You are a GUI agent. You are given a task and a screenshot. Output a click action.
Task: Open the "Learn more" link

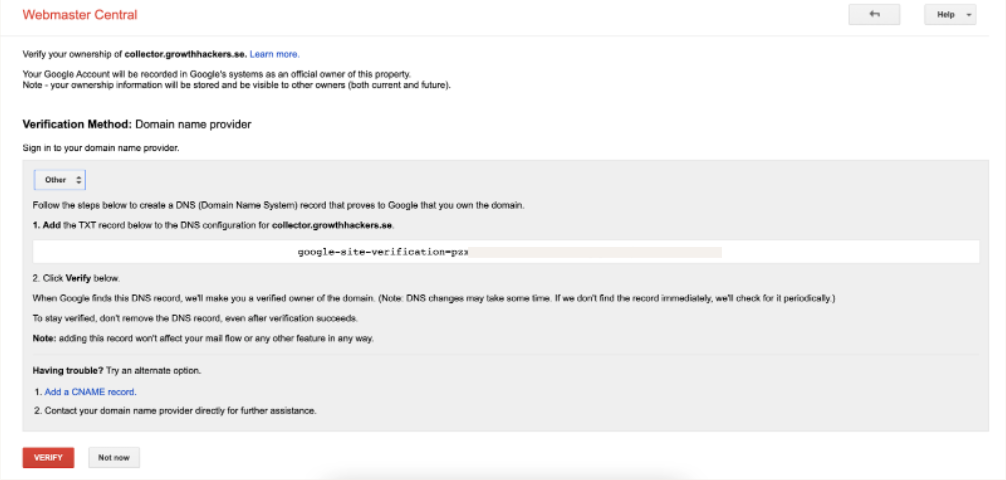[x=274, y=54]
